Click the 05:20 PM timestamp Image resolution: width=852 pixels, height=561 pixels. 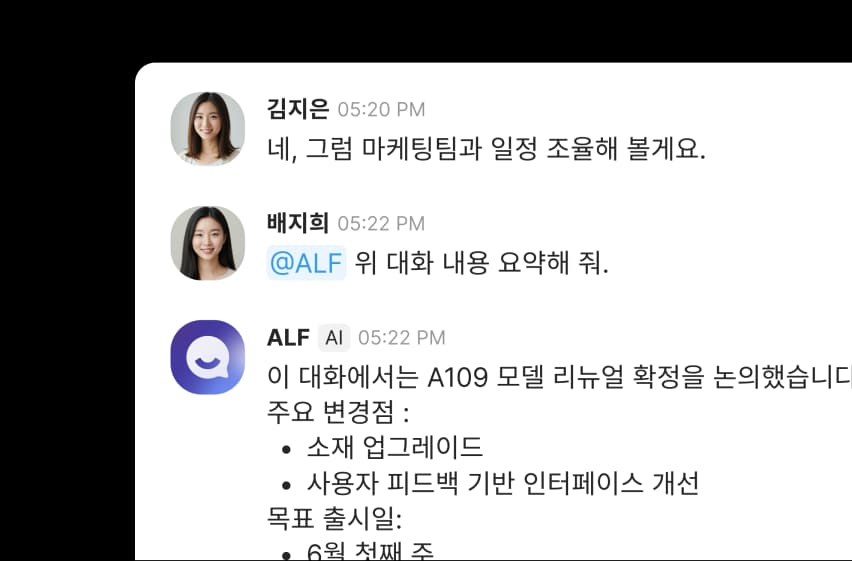point(381,110)
